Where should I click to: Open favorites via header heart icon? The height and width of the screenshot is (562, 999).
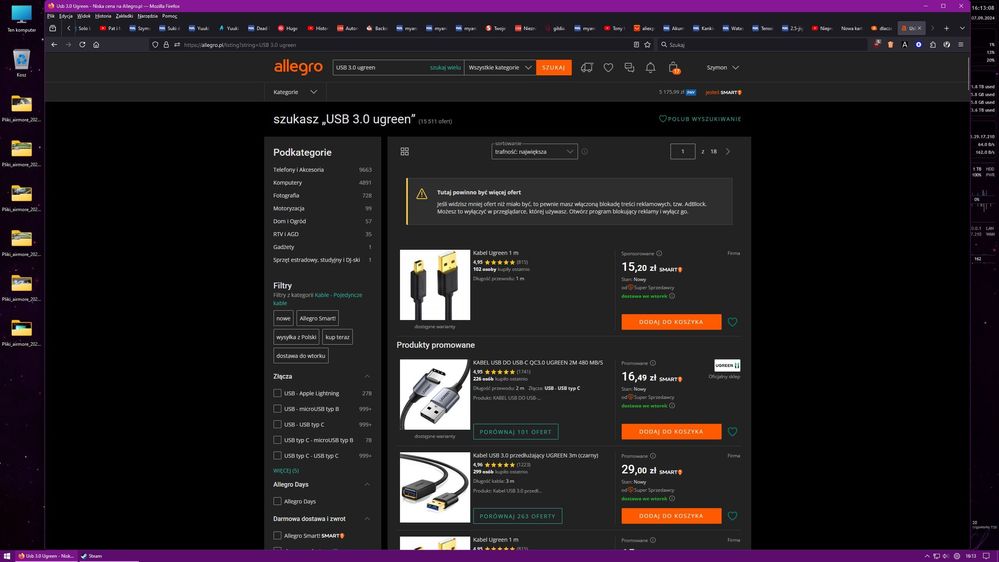[608, 68]
